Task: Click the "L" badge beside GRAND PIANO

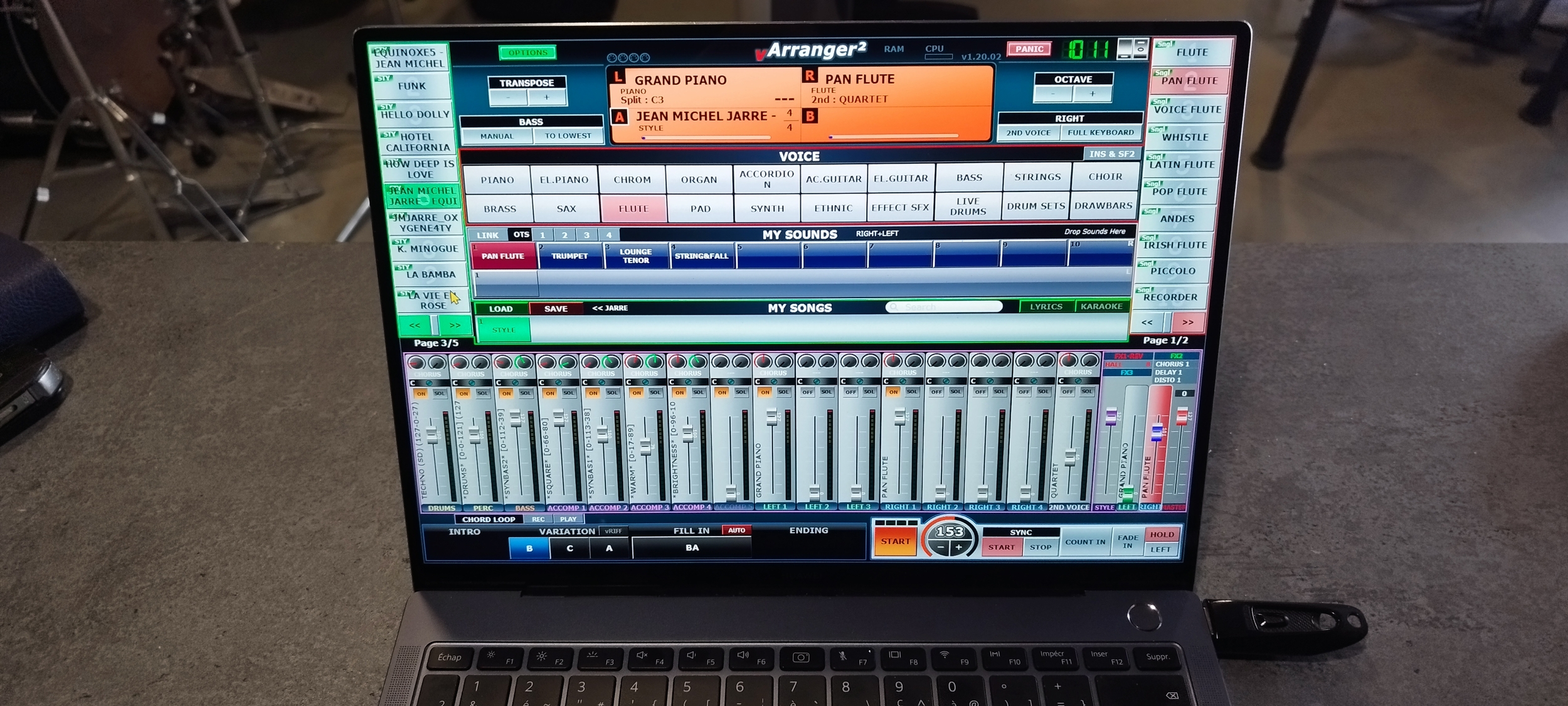Action: 618,77
